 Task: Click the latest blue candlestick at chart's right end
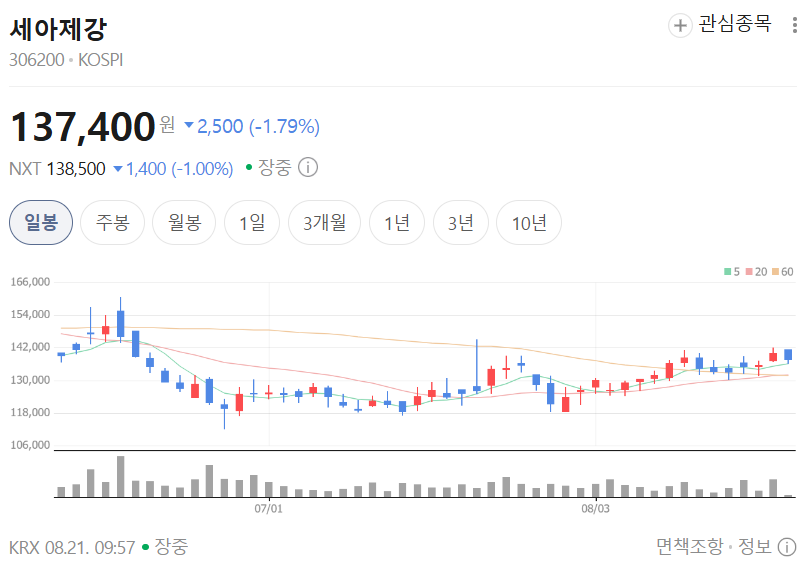[788, 355]
